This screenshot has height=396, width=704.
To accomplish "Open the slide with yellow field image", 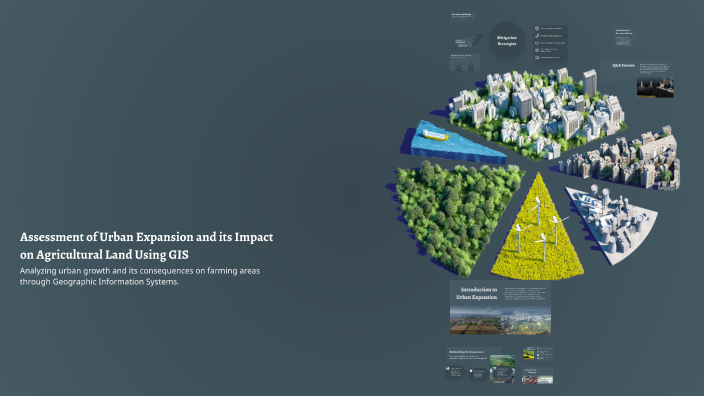I will click(x=537, y=353).
